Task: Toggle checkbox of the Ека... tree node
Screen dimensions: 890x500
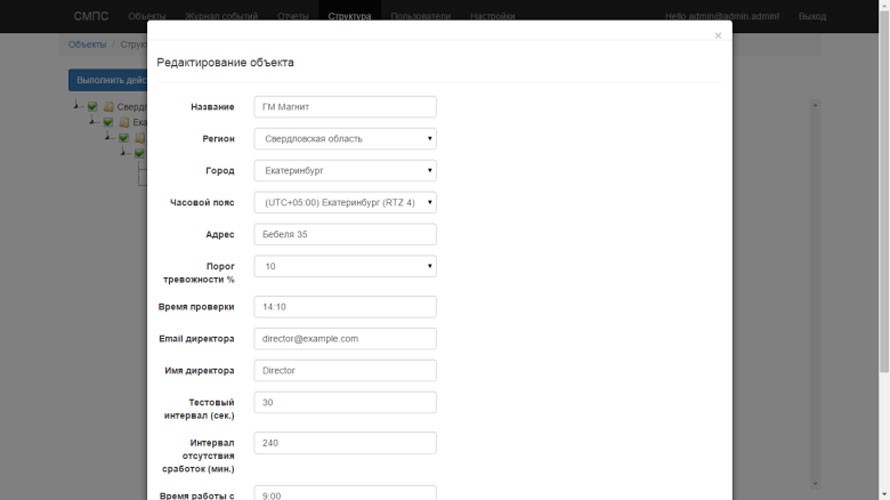Action: click(x=108, y=122)
